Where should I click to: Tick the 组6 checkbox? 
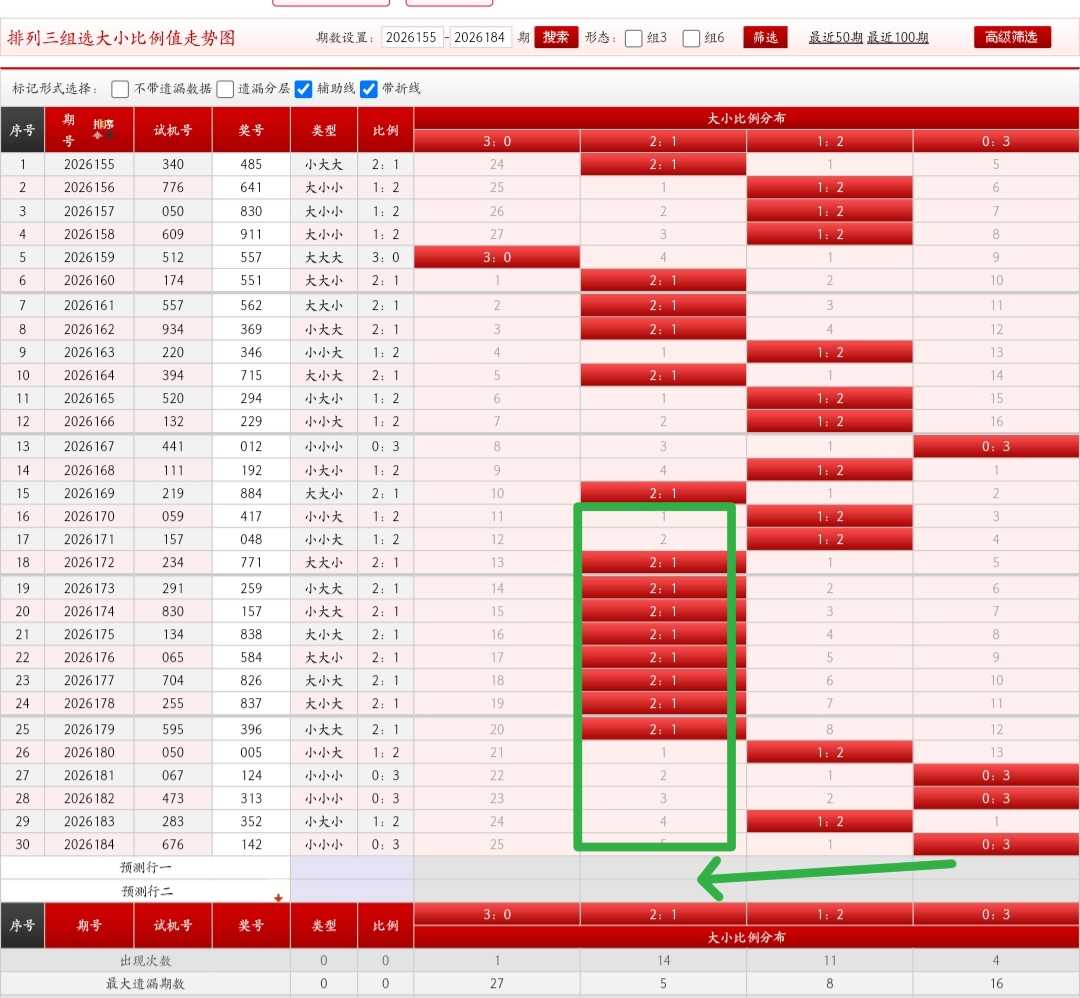(x=691, y=38)
